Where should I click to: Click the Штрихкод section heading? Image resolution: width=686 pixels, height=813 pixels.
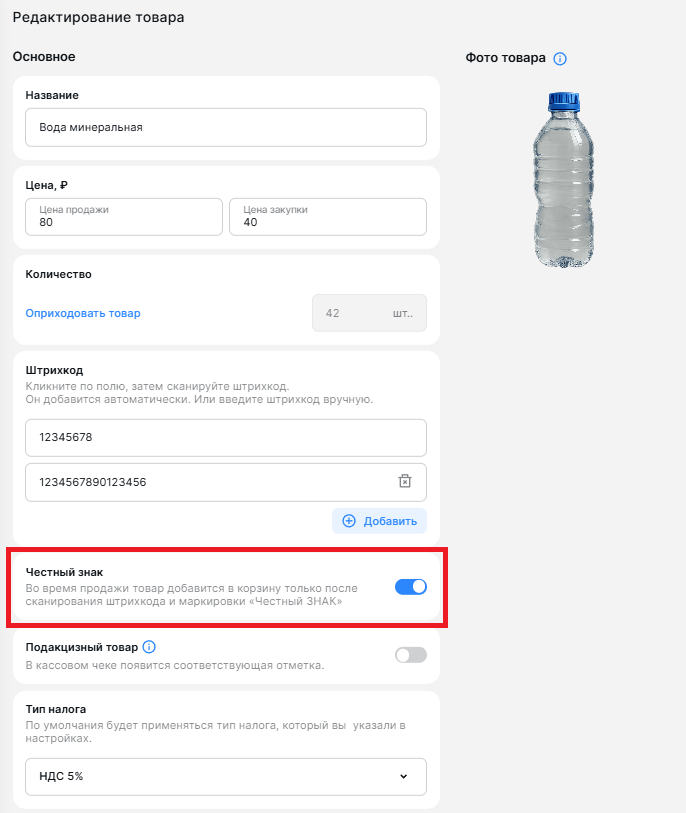pyautogui.click(x=54, y=370)
